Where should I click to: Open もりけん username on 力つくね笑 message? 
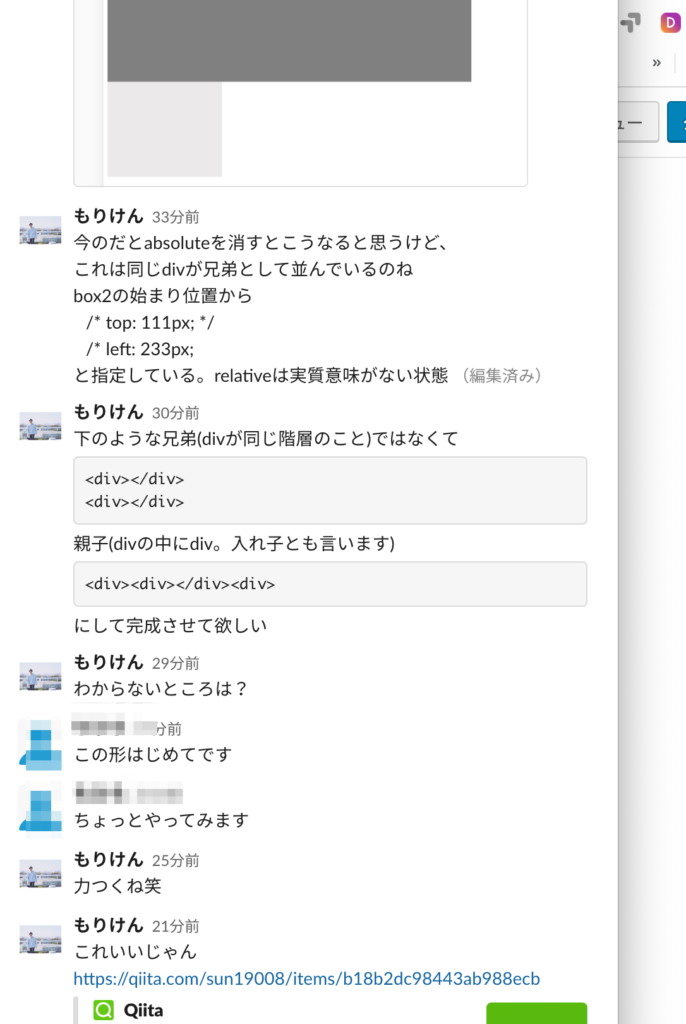(x=108, y=859)
